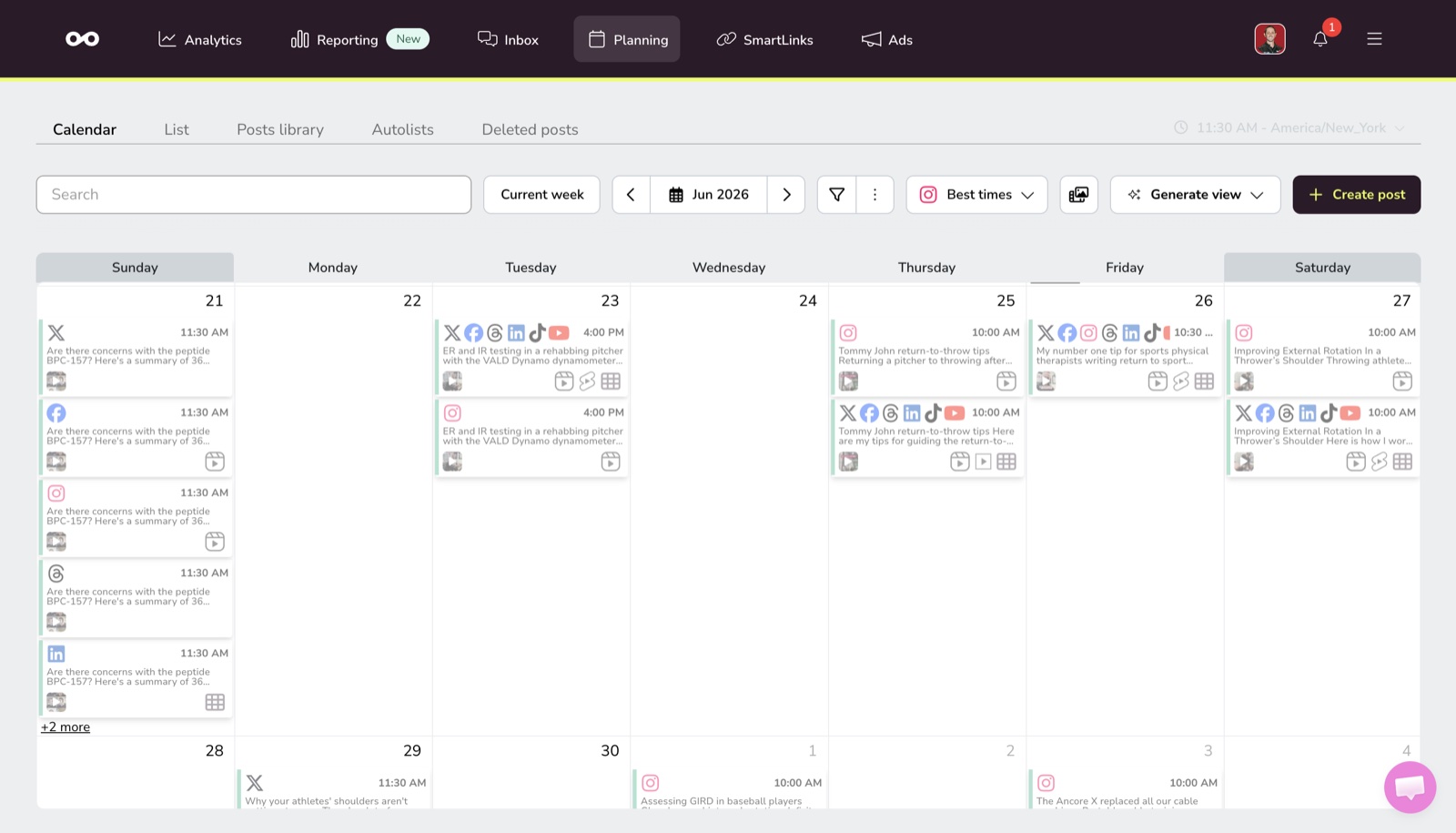Image resolution: width=1456 pixels, height=833 pixels.
Task: Open Saturday 27 multi-network Improving External Rotation post
Action: pos(1323,438)
